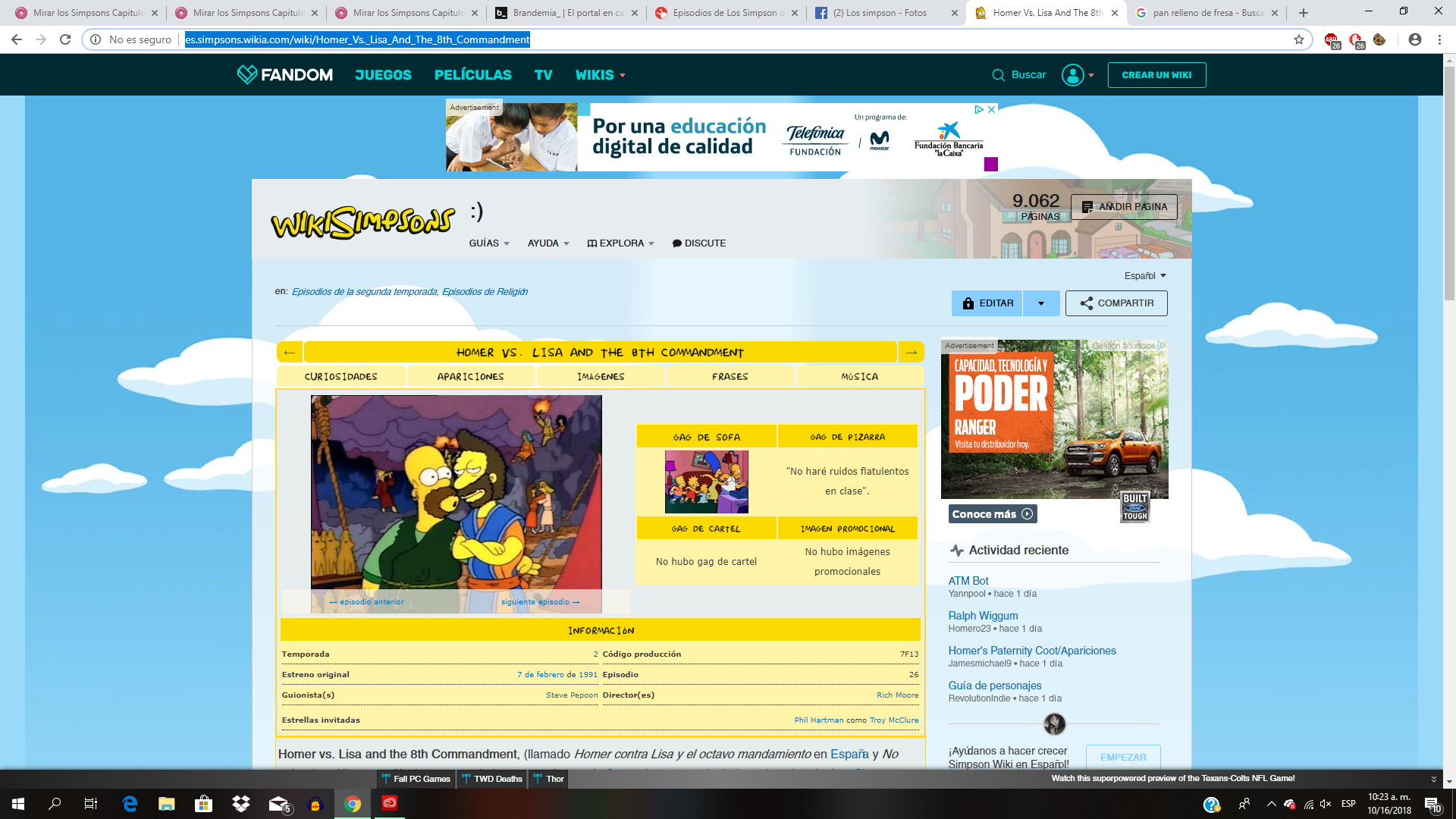
Task: Click the left arrow previous episode icon
Action: [289, 353]
